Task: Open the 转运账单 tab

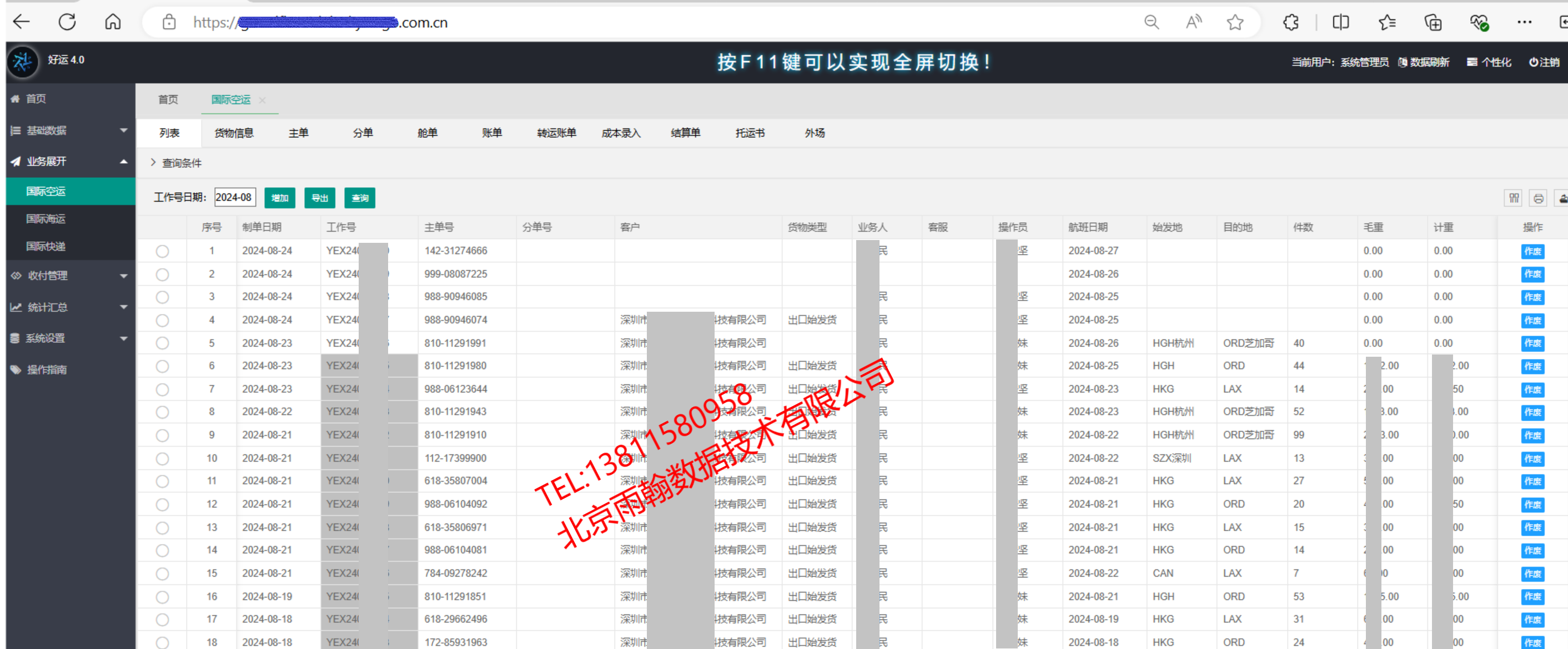Action: [x=556, y=133]
